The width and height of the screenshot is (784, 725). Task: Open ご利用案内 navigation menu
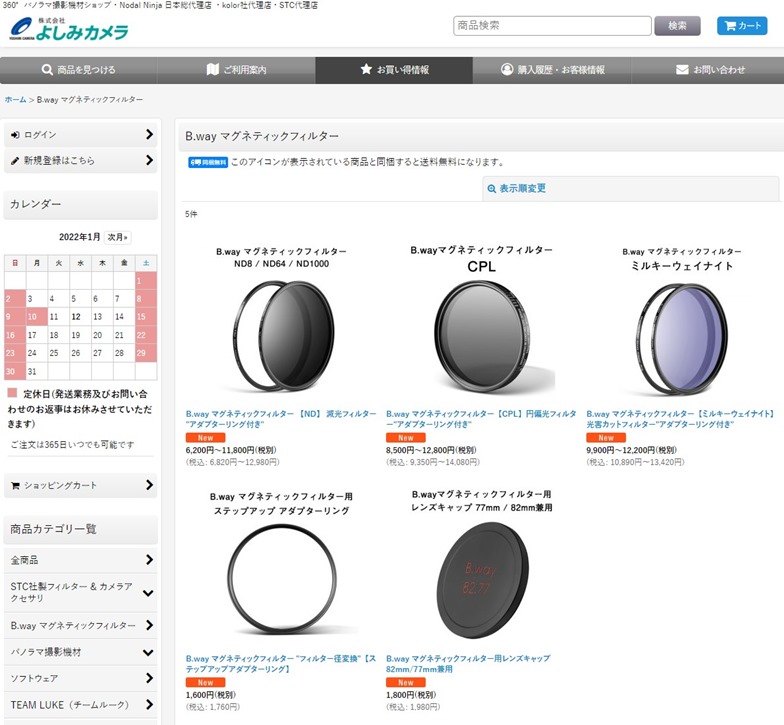(x=236, y=70)
